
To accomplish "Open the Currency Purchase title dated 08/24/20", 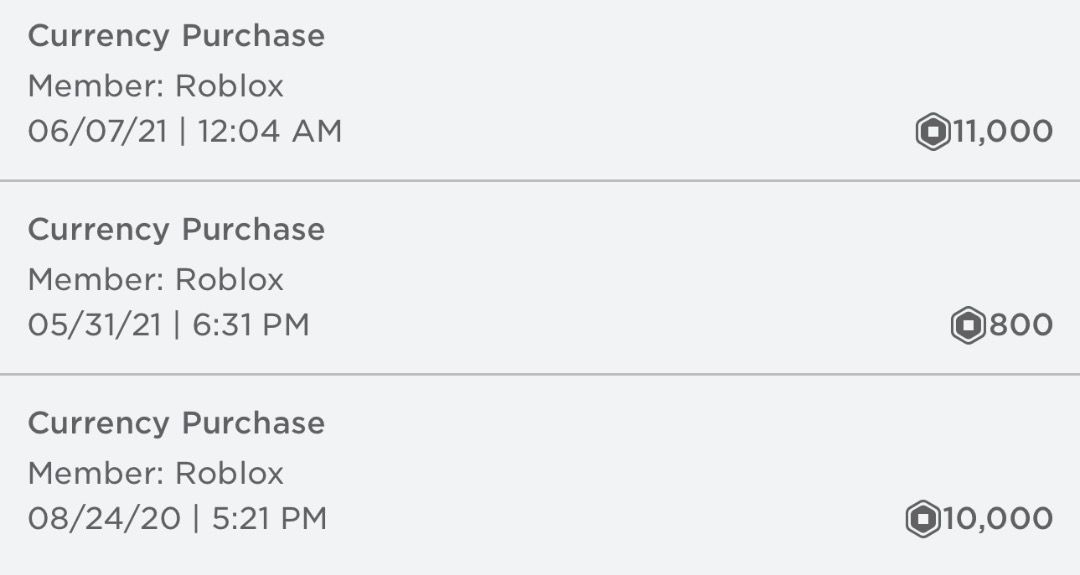I will pyautogui.click(x=176, y=424).
